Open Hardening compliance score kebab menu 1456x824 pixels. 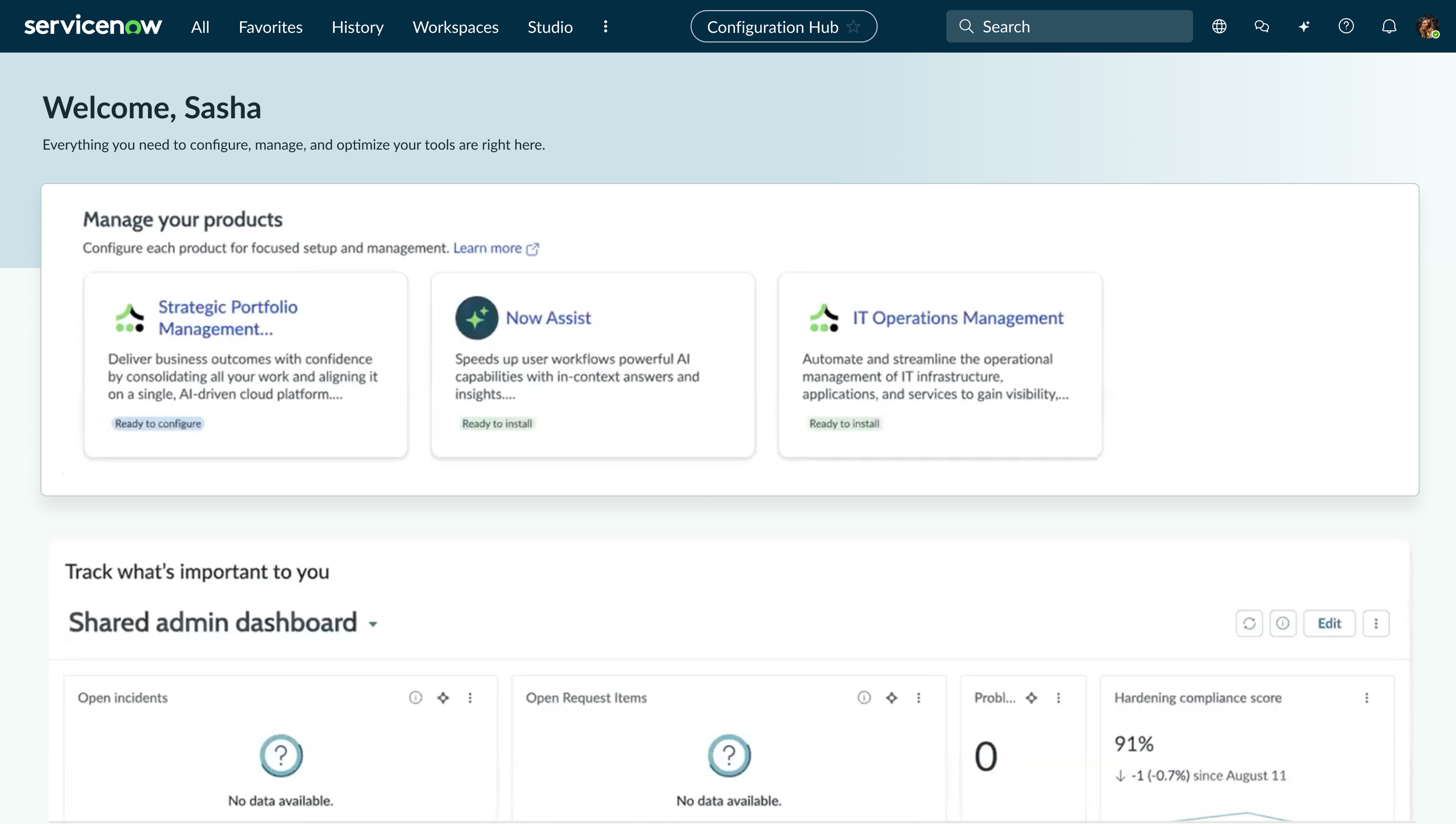point(1367,697)
